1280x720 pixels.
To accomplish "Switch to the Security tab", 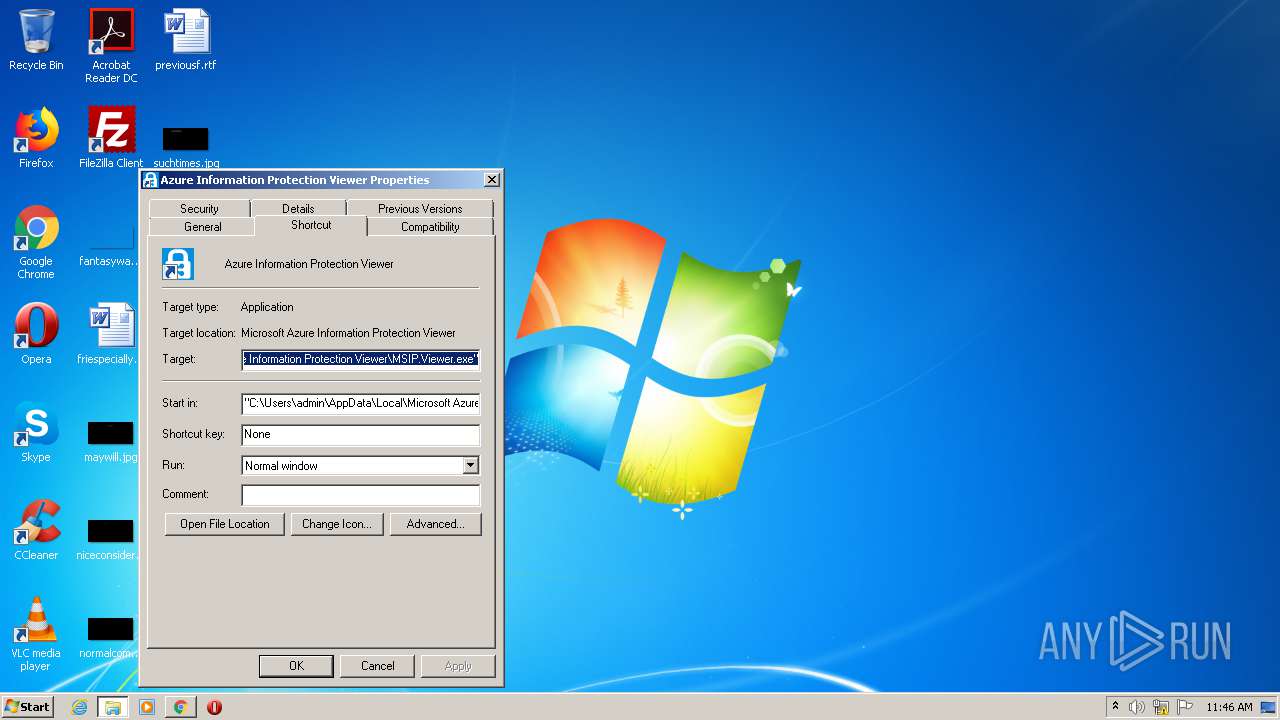I will tap(199, 208).
